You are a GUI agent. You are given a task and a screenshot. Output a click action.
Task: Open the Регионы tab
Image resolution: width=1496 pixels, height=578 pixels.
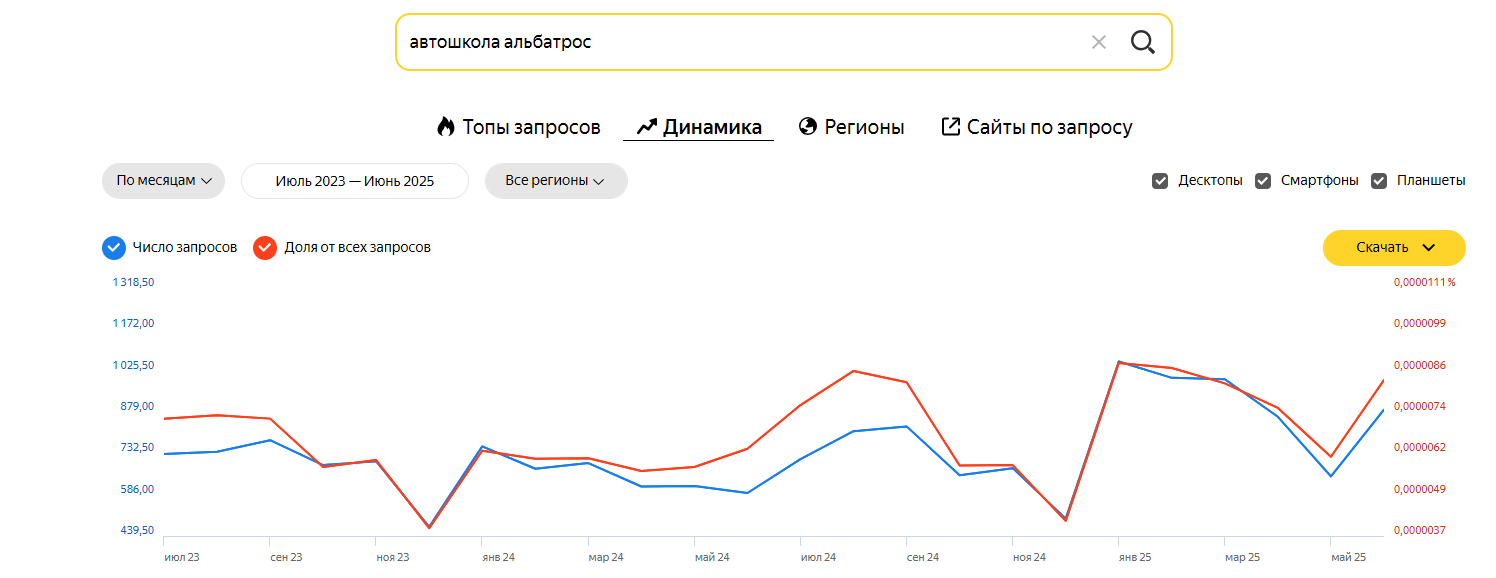coord(864,127)
